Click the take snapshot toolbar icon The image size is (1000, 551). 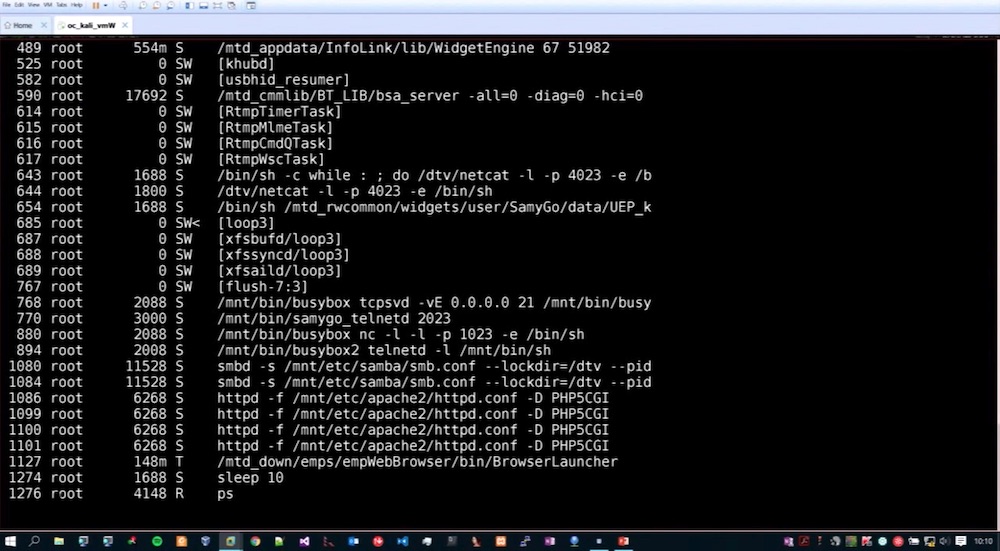[142, 6]
